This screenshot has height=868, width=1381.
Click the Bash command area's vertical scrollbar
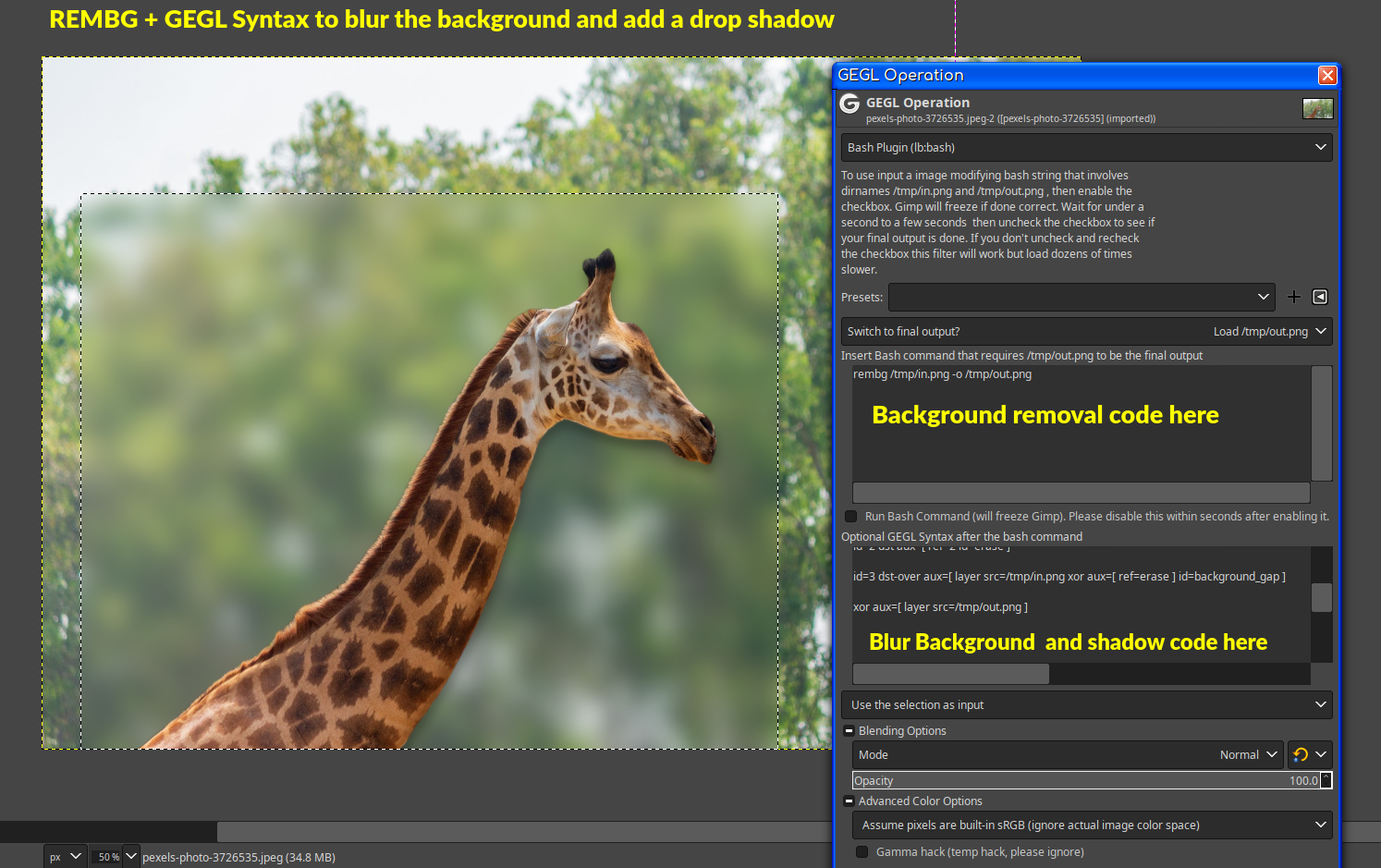click(1322, 423)
